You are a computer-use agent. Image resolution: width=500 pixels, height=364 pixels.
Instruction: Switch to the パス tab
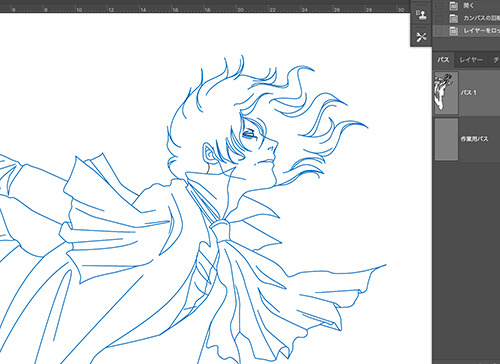coord(443,60)
